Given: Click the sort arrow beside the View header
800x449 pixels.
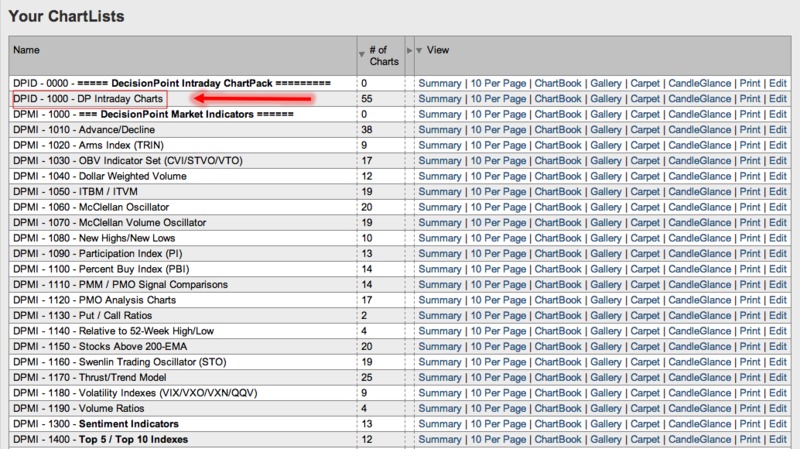Looking at the screenshot, I should click(x=419, y=51).
